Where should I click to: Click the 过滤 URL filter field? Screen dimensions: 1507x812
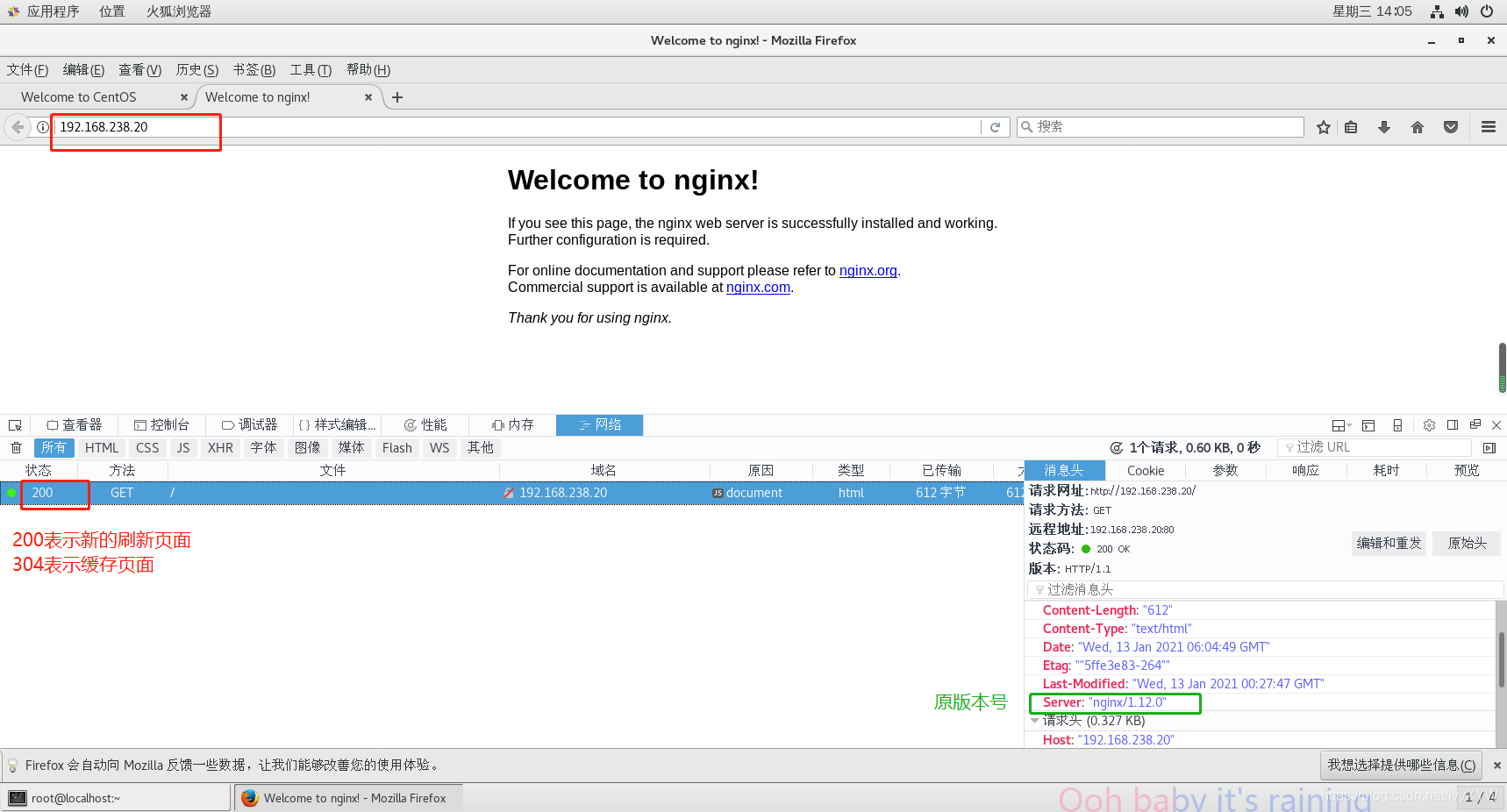coord(1374,448)
